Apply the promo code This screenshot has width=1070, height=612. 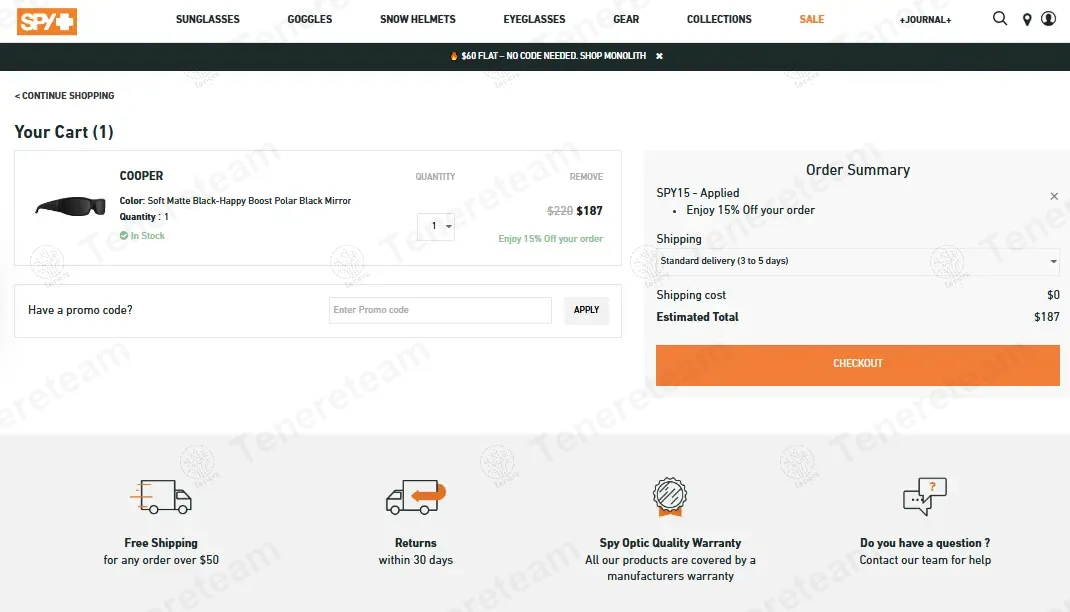tap(586, 310)
